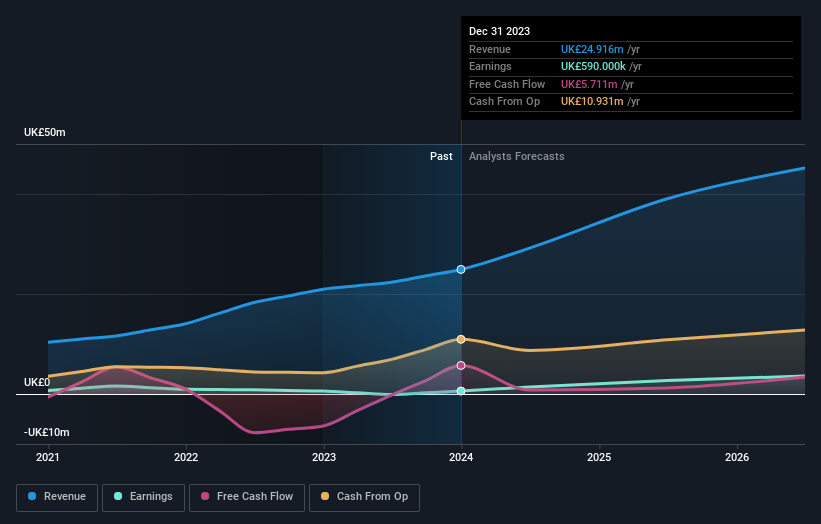Click the -UK£10m y-axis label
The width and height of the screenshot is (821, 524).
[47, 432]
